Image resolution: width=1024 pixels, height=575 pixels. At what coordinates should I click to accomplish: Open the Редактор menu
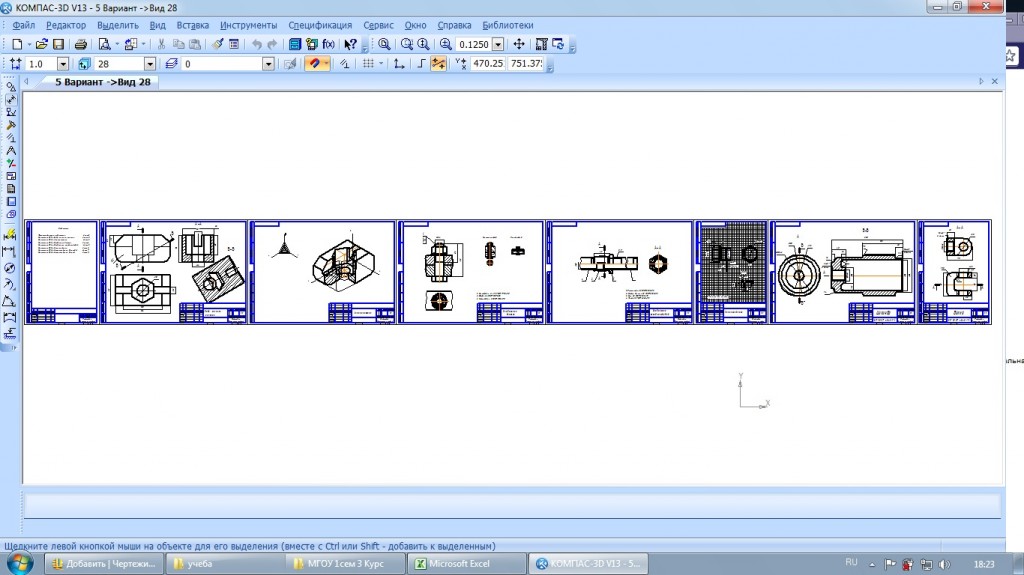66,25
